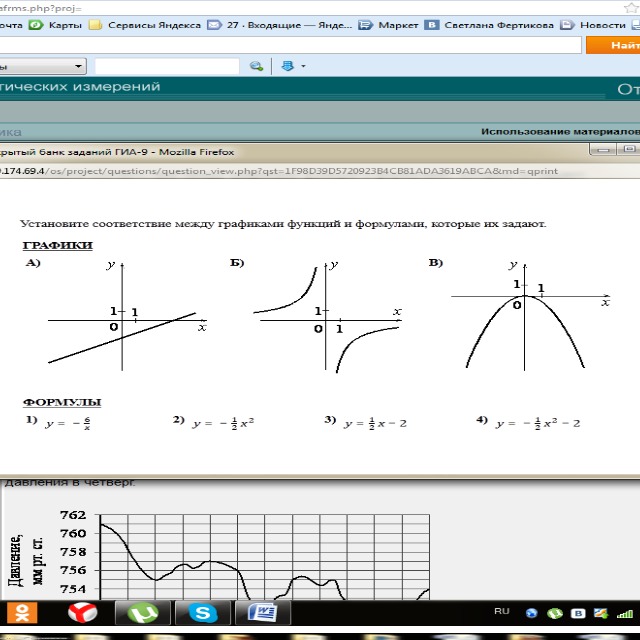Click the 762 value on pressure chart axis
This screenshot has height=640, width=640.
tap(73, 515)
